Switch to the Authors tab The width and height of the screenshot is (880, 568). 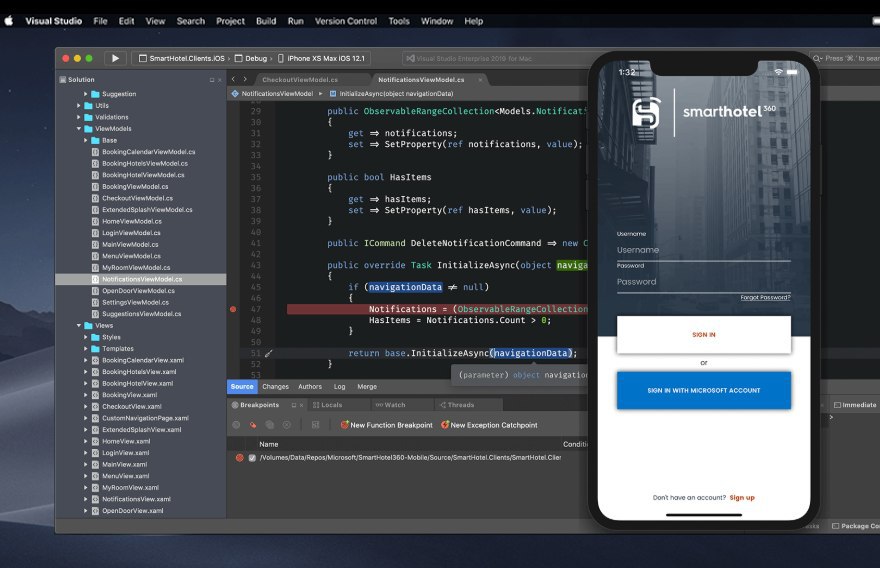click(x=310, y=387)
